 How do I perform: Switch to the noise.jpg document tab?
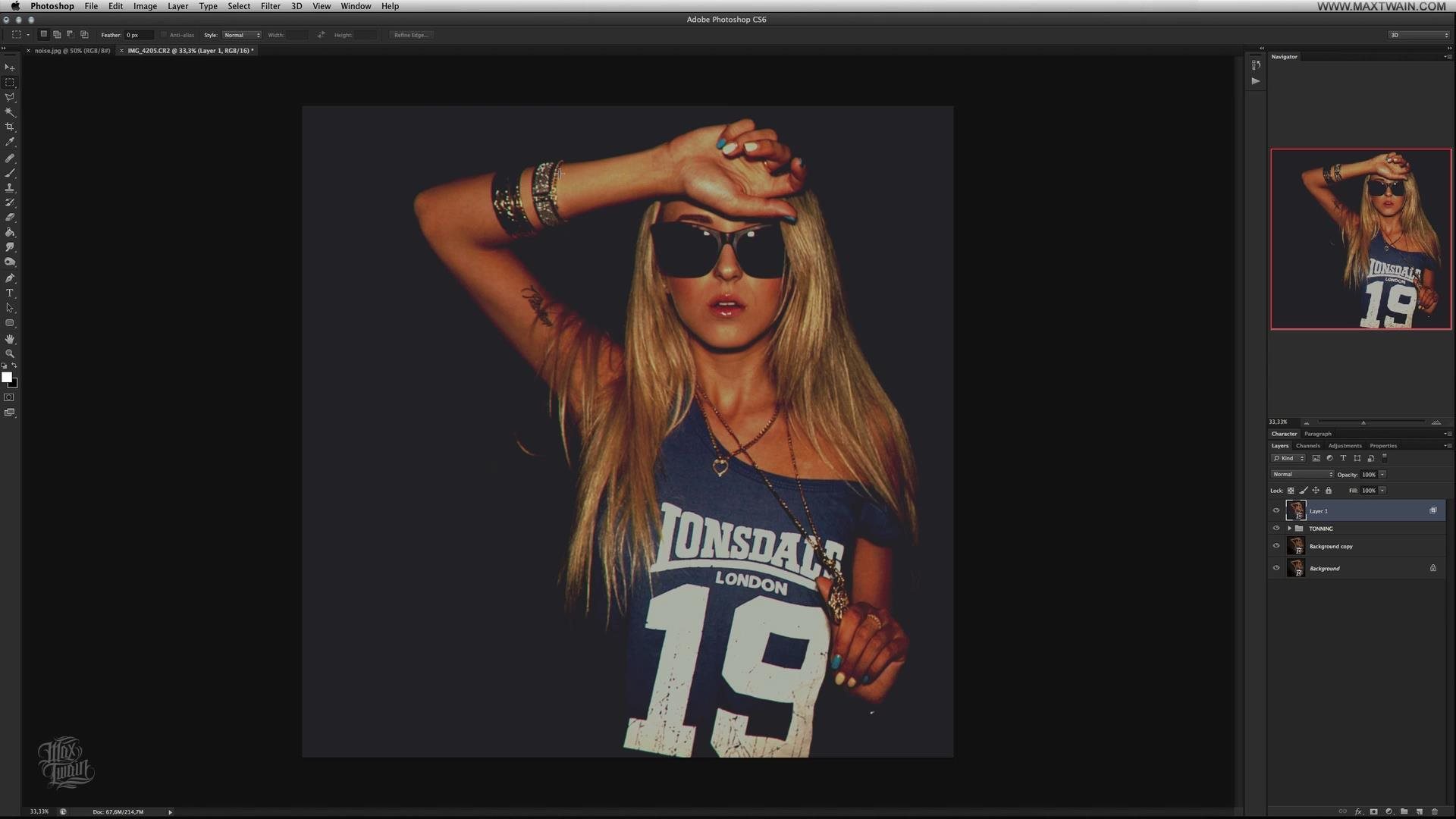pos(72,51)
